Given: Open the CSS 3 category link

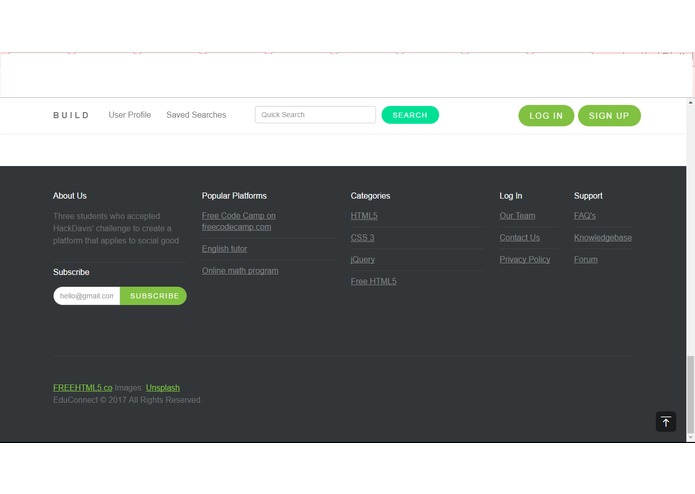Looking at the screenshot, I should coord(362,237).
